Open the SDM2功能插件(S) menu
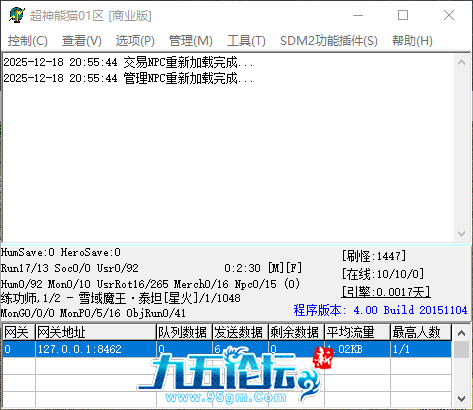473x410 pixels. pyautogui.click(x=329, y=41)
